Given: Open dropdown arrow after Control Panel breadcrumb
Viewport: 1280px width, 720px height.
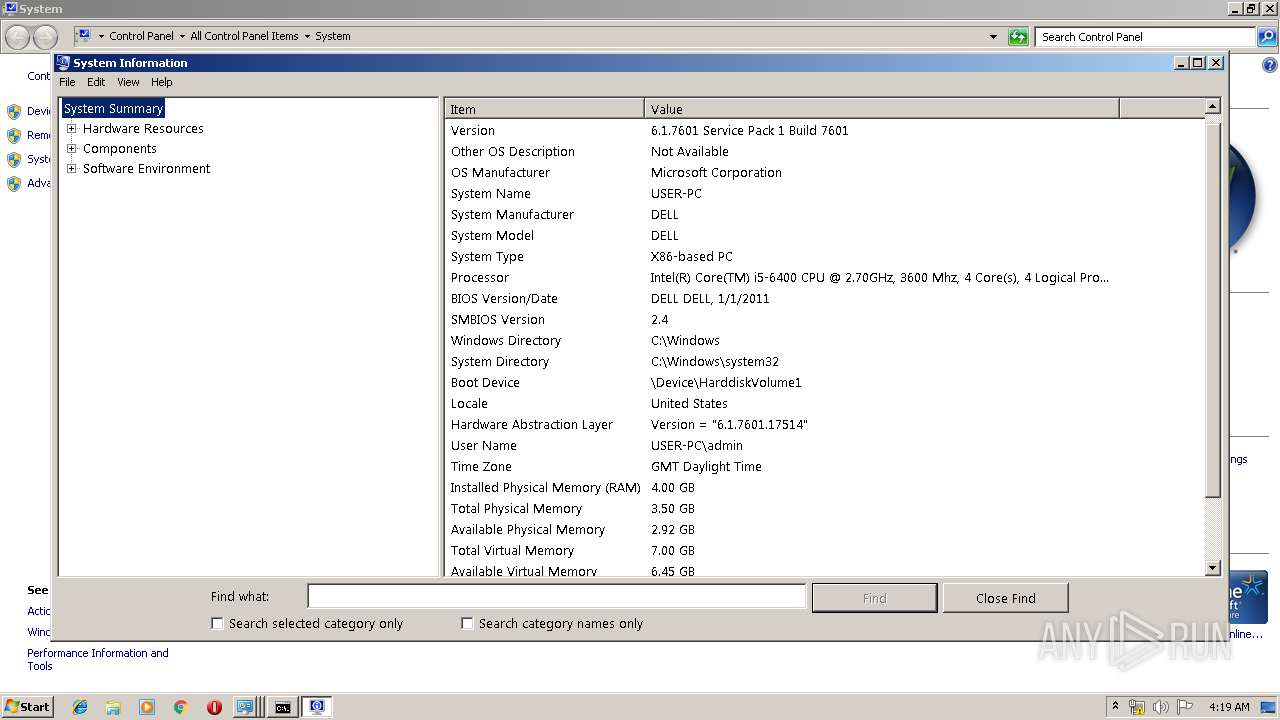Looking at the screenshot, I should [182, 36].
